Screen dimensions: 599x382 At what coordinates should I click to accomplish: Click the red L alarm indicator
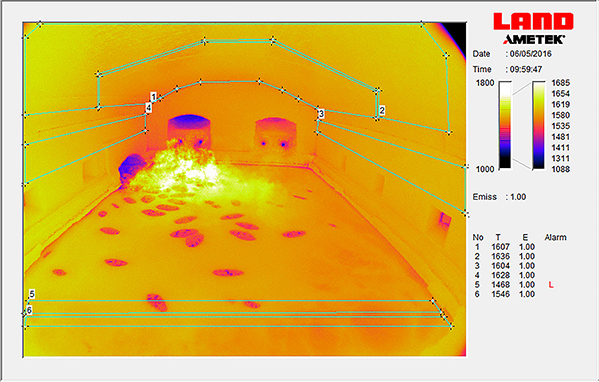tap(551, 285)
